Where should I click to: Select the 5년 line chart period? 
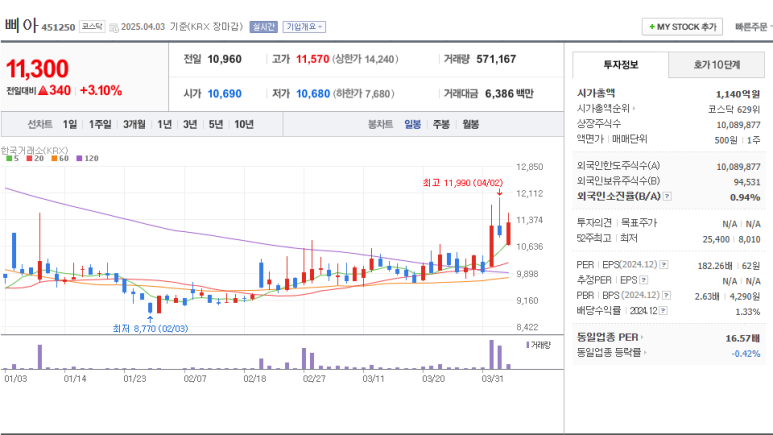215,124
